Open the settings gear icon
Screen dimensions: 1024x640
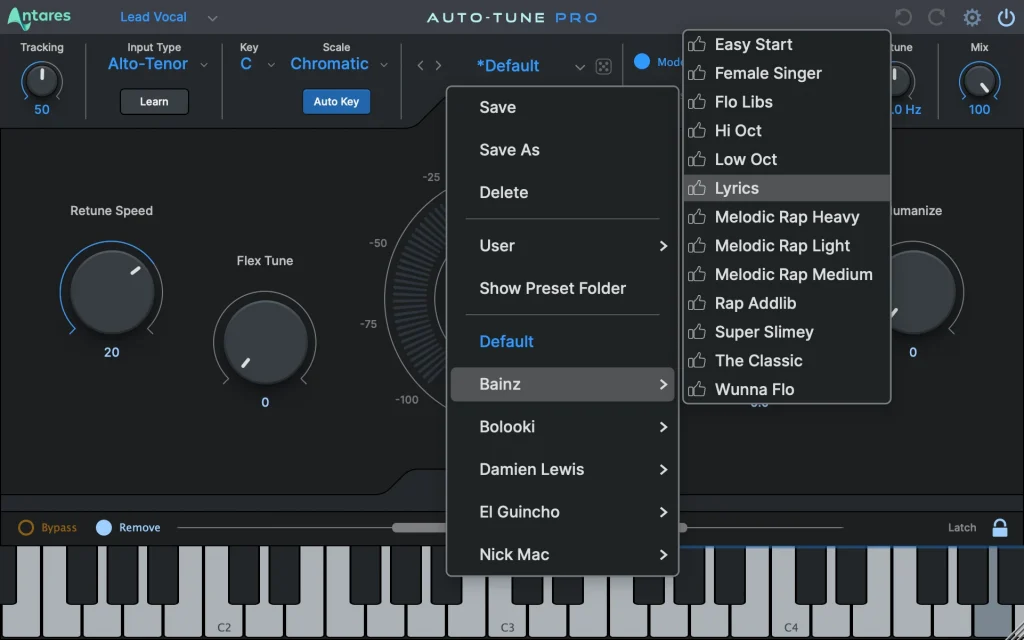coord(969,17)
